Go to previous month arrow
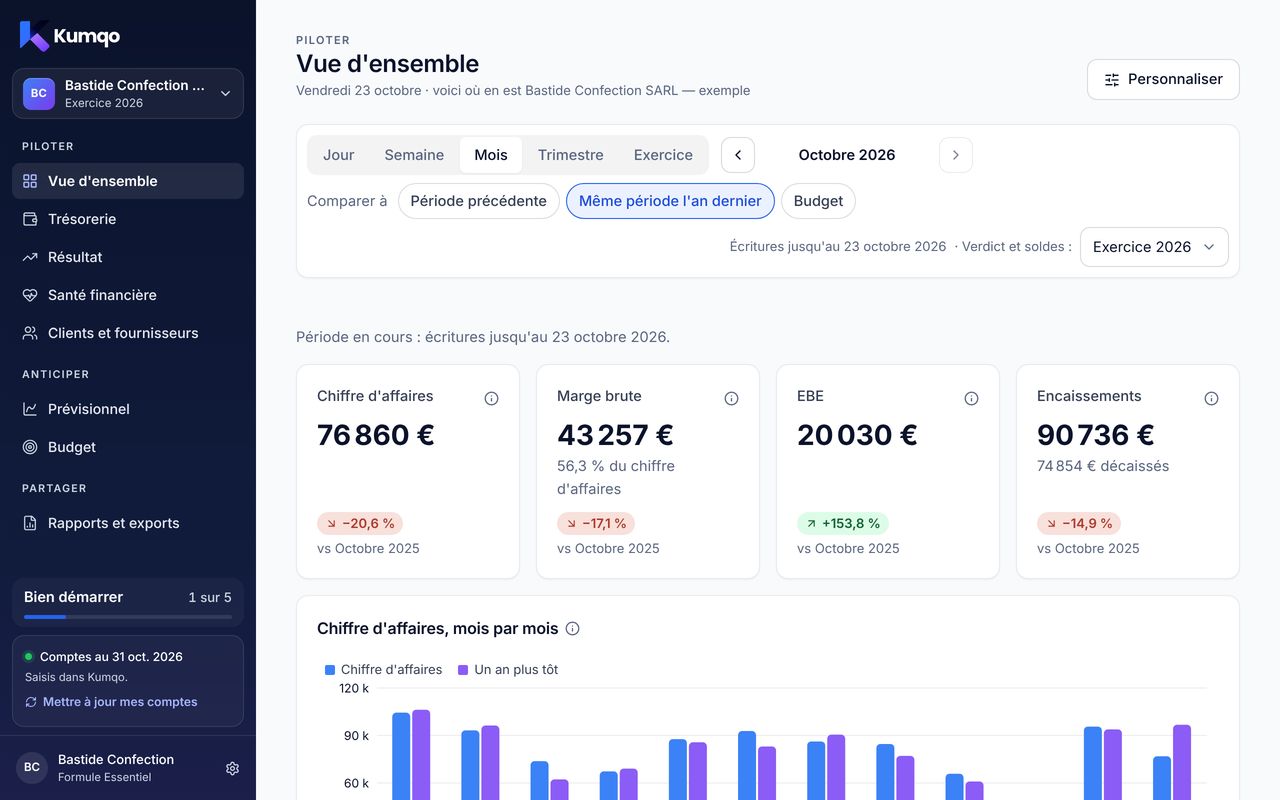This screenshot has height=800, width=1280. (x=738, y=155)
